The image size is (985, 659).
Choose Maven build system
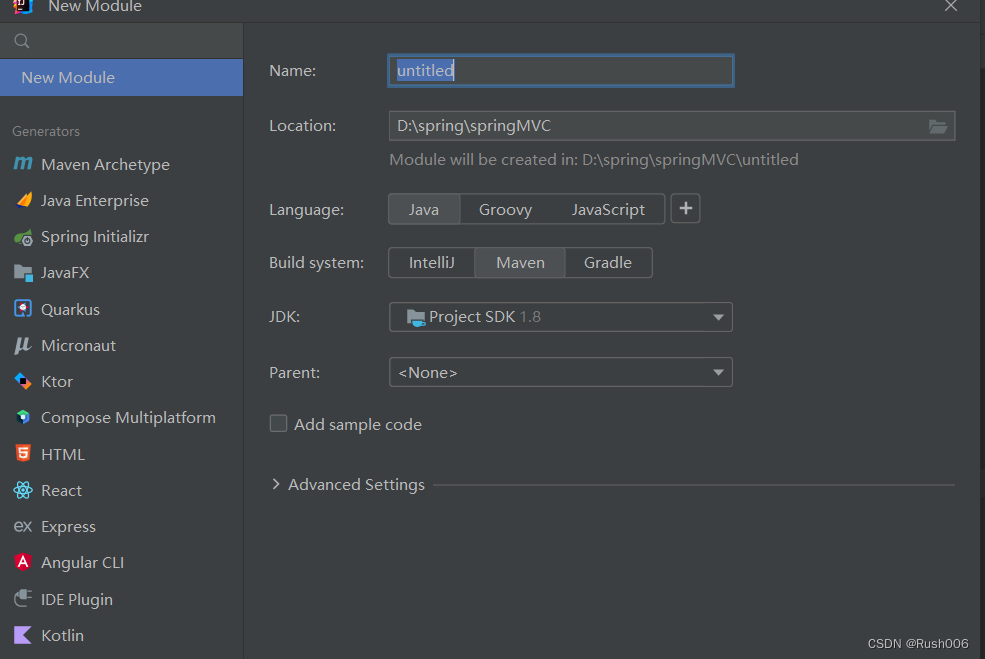520,263
